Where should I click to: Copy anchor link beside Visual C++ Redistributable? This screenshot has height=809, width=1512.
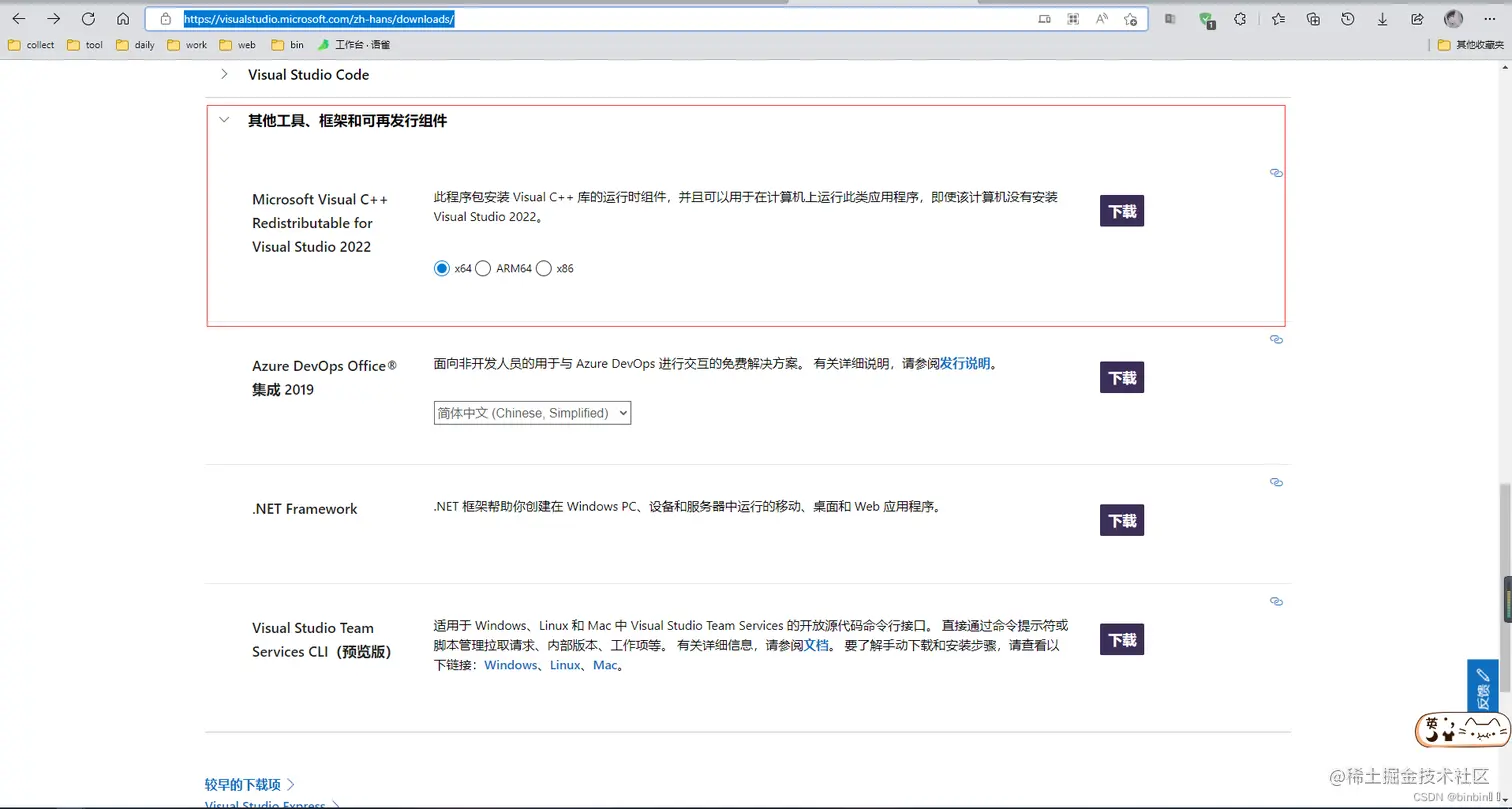point(1276,173)
